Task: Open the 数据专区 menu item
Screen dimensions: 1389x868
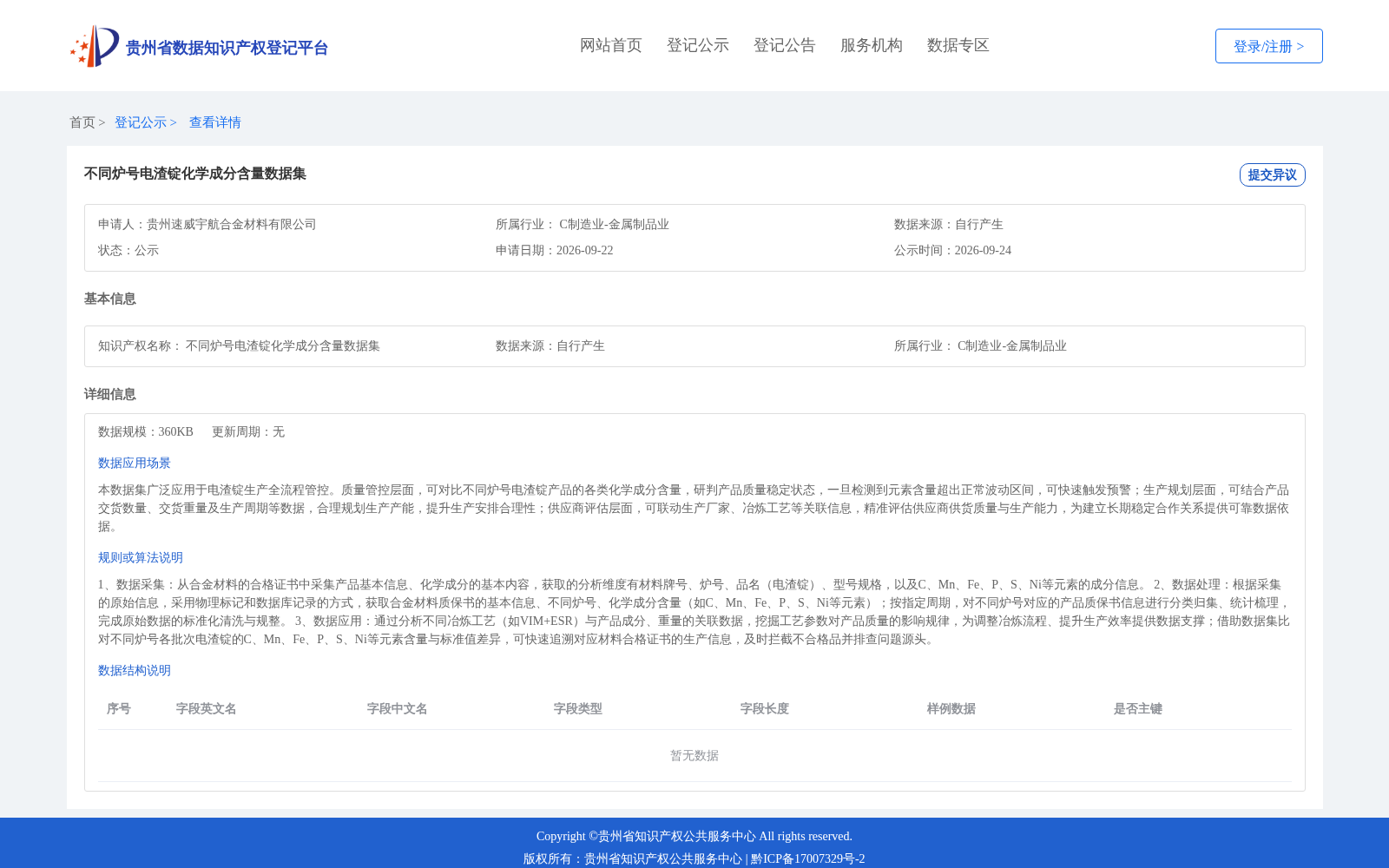Action: tap(958, 45)
